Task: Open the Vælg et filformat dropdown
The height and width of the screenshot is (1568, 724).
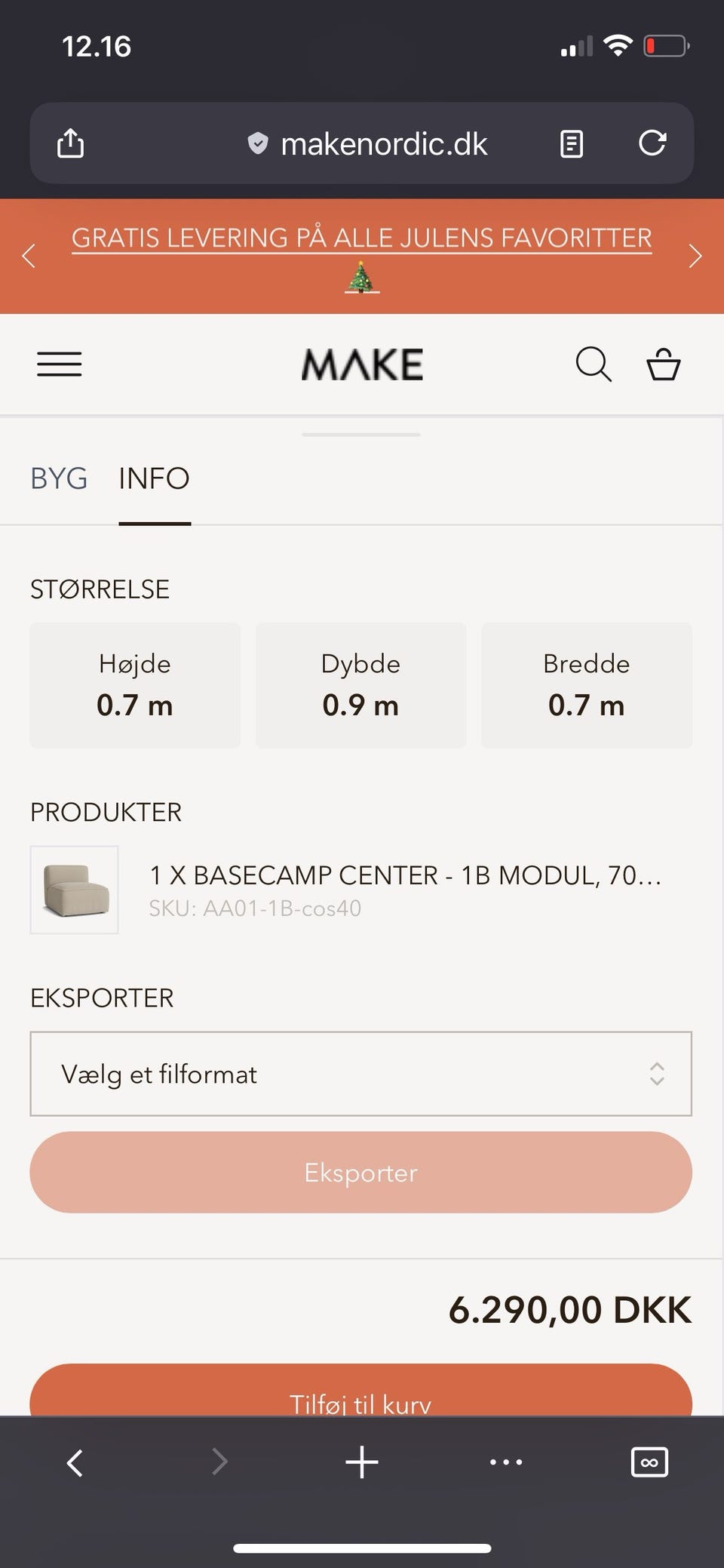Action: 360,1074
